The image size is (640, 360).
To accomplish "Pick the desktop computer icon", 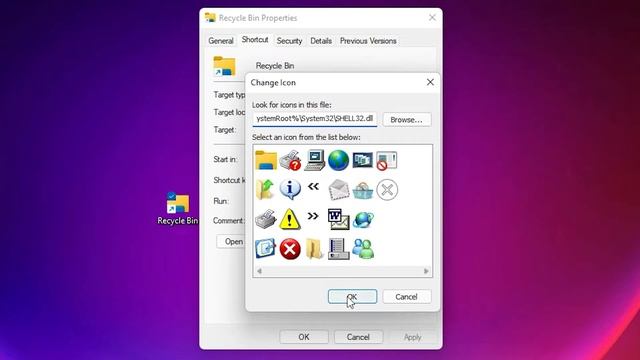I will tap(315, 160).
